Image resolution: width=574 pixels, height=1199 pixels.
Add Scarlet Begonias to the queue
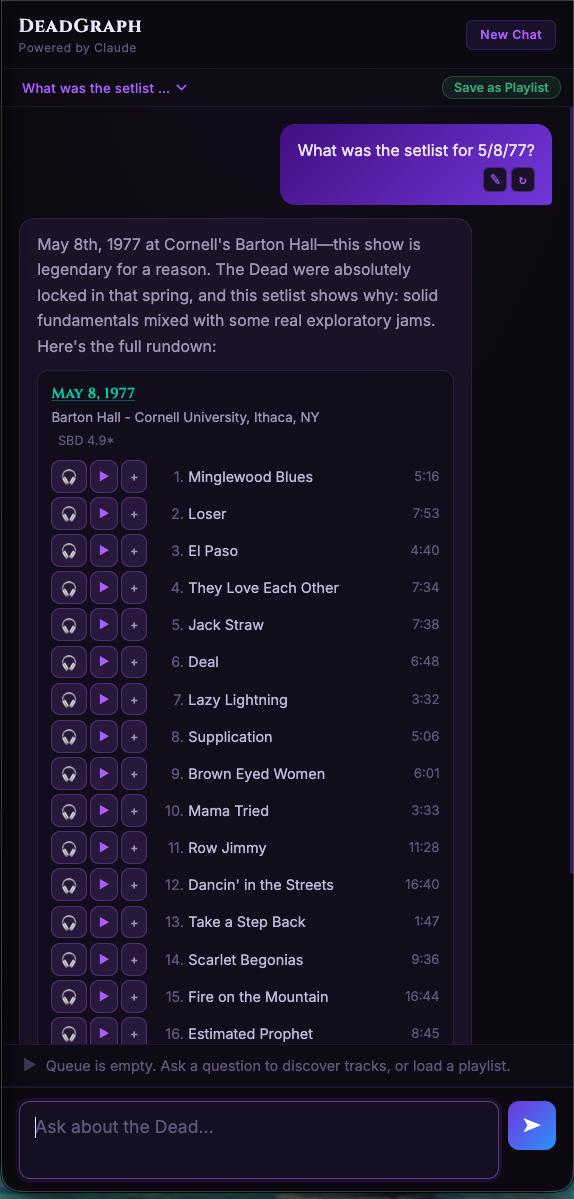[134, 960]
